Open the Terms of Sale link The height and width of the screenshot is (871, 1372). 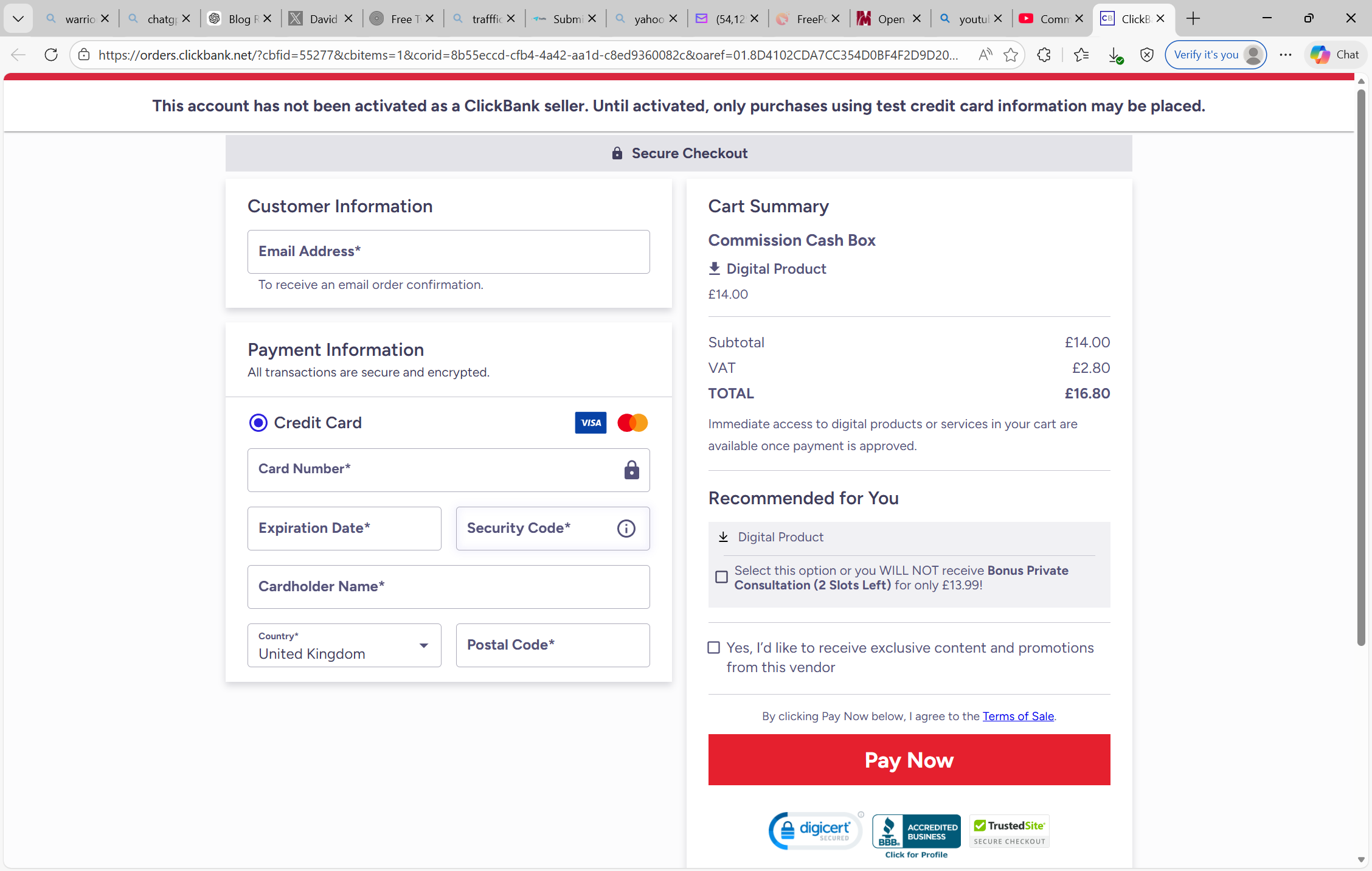tap(1018, 716)
